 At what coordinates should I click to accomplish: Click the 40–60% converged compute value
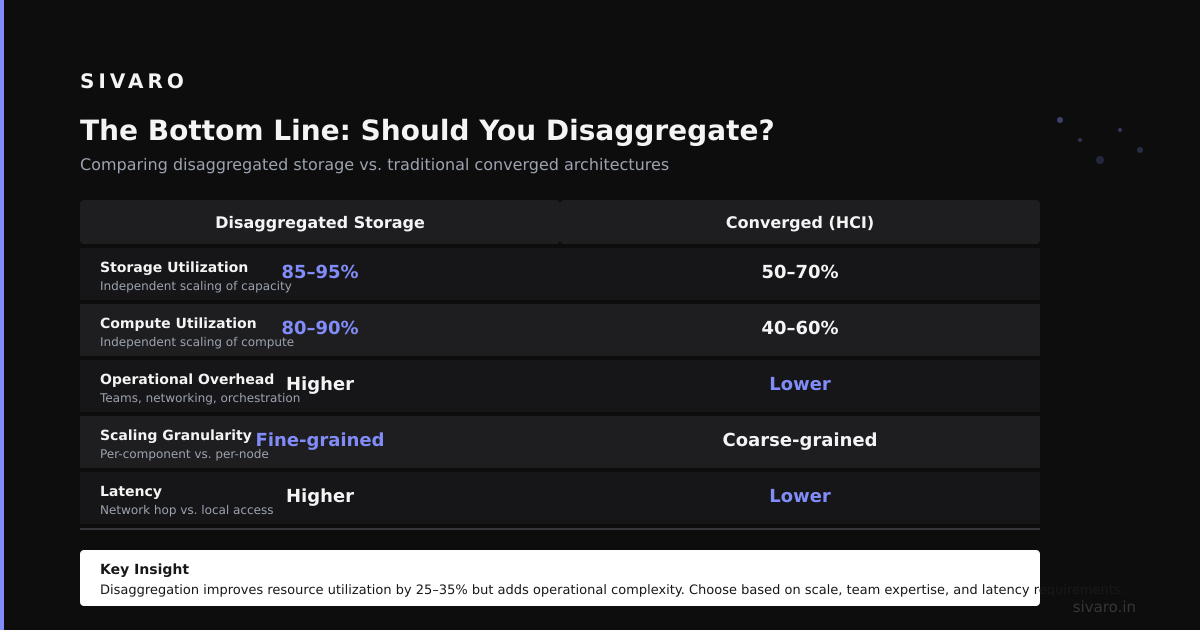click(800, 328)
